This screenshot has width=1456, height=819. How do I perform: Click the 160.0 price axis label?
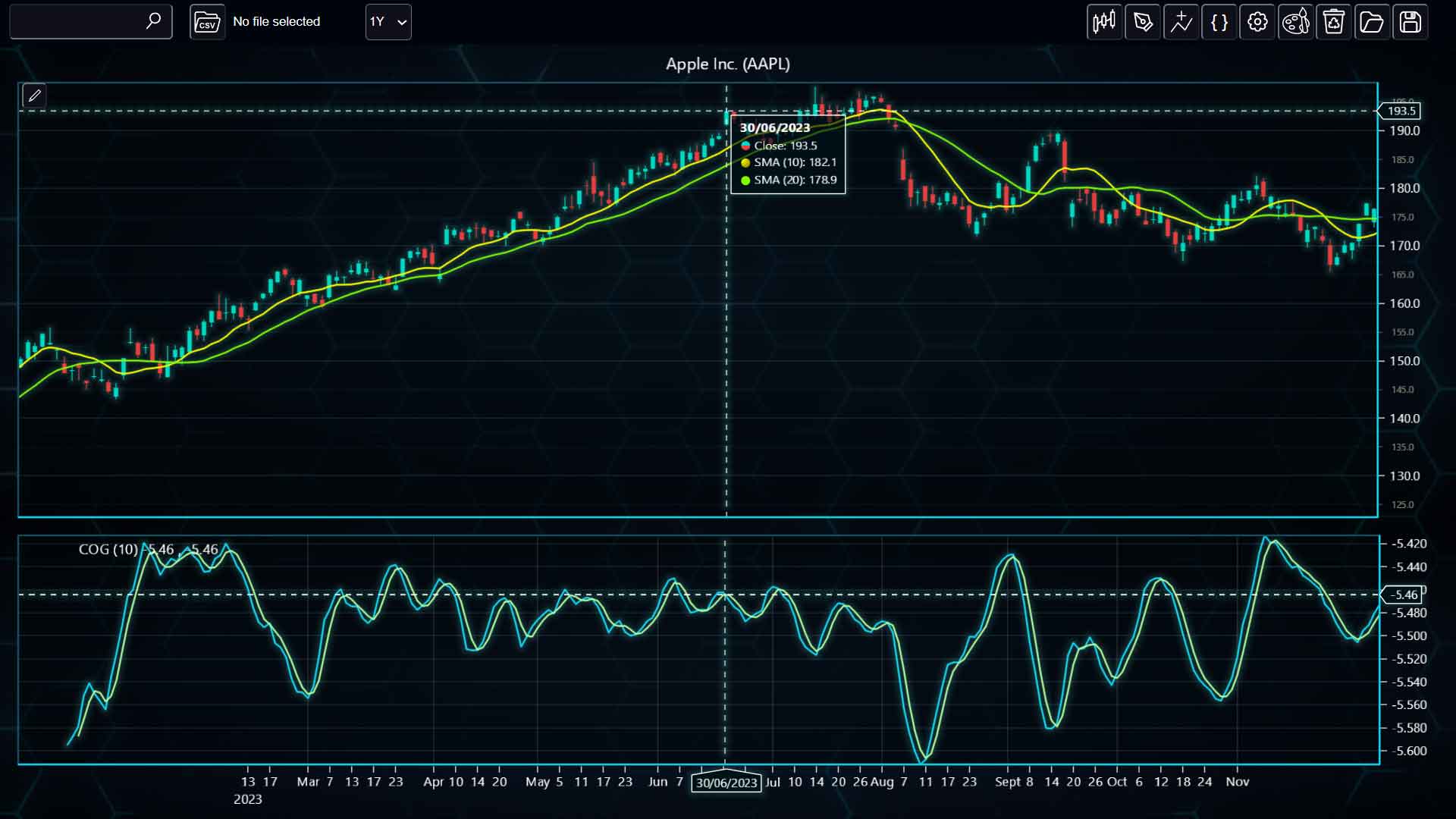tap(1404, 303)
